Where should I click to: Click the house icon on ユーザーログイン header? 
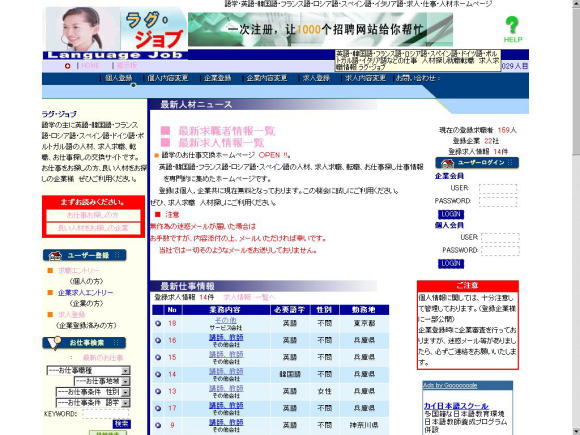[x=447, y=163]
